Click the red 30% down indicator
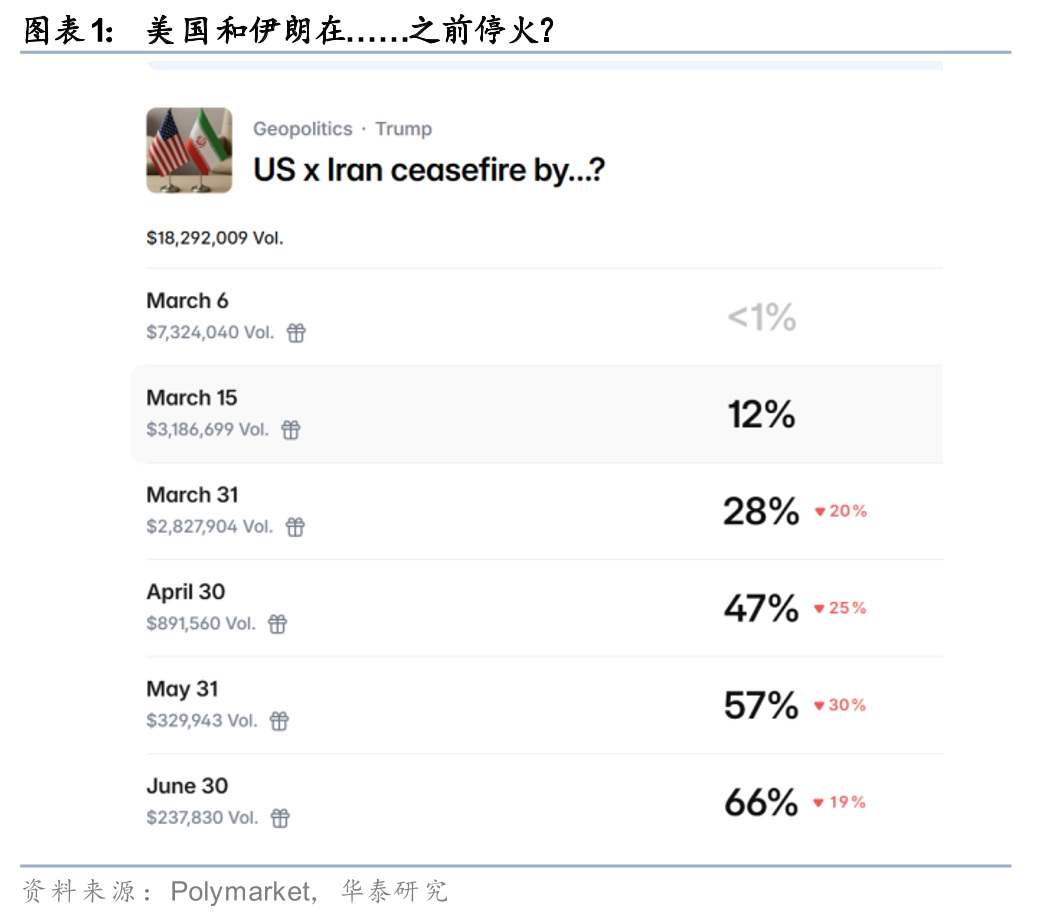The image size is (1048, 916). click(840, 705)
